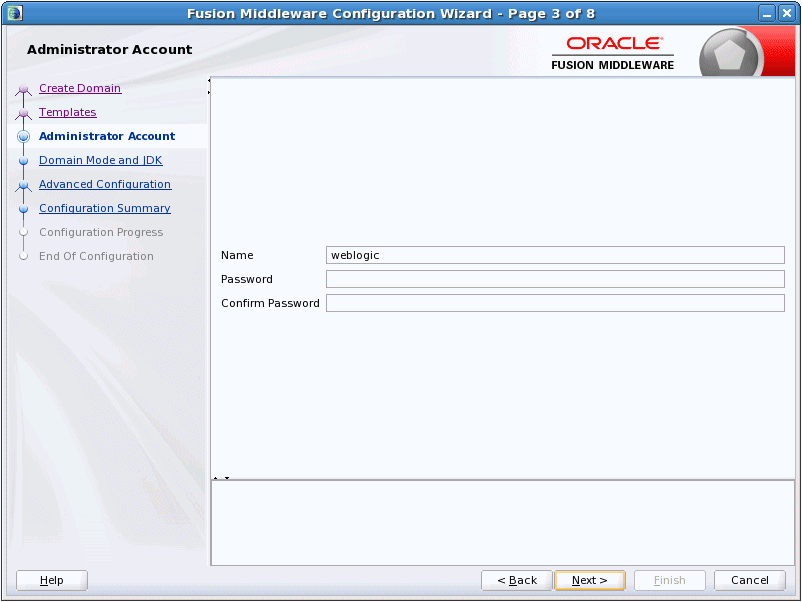Close the Configuration Wizard window

(787, 14)
